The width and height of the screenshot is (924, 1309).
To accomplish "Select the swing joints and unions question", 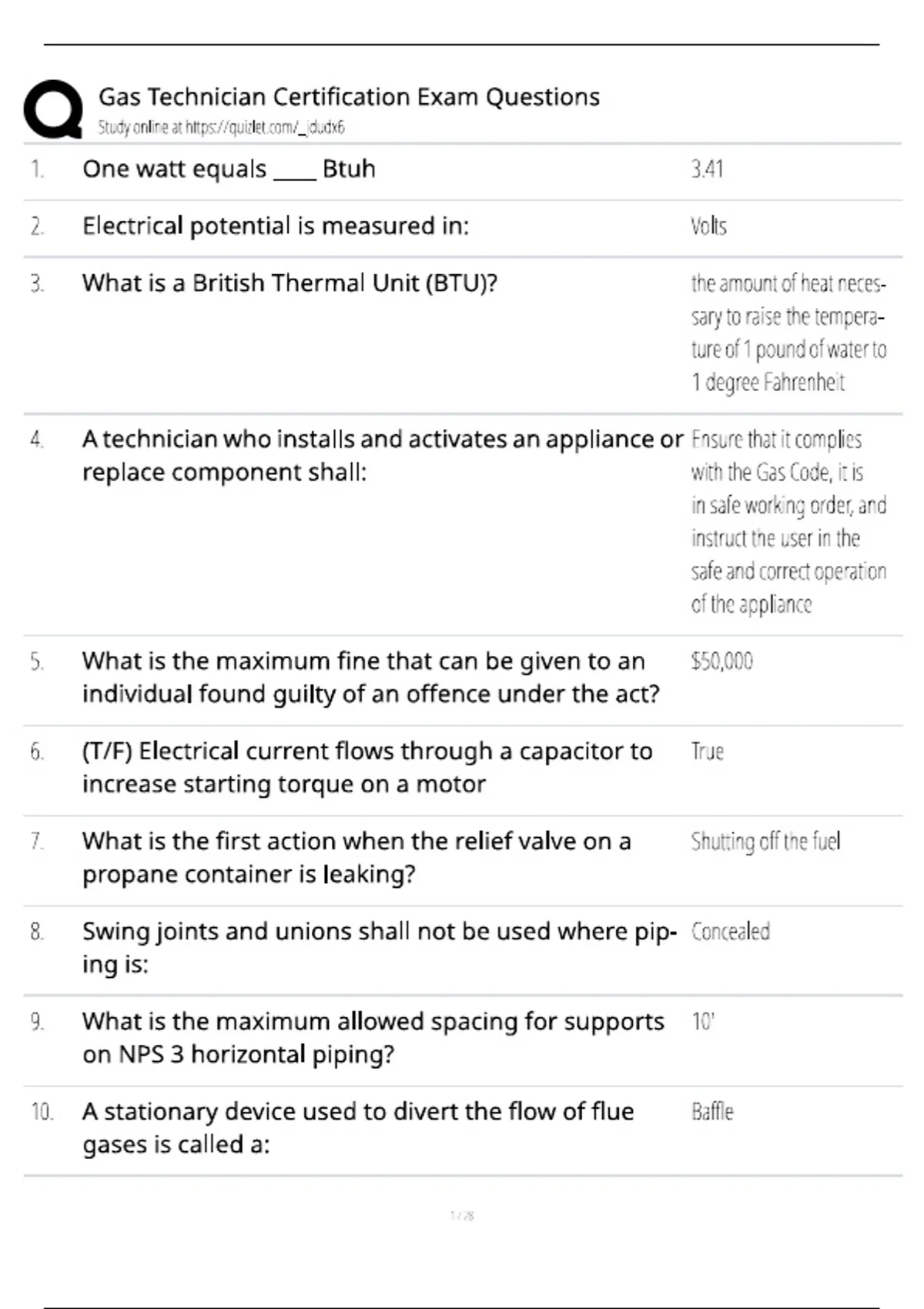I will pyautogui.click(x=380, y=948).
